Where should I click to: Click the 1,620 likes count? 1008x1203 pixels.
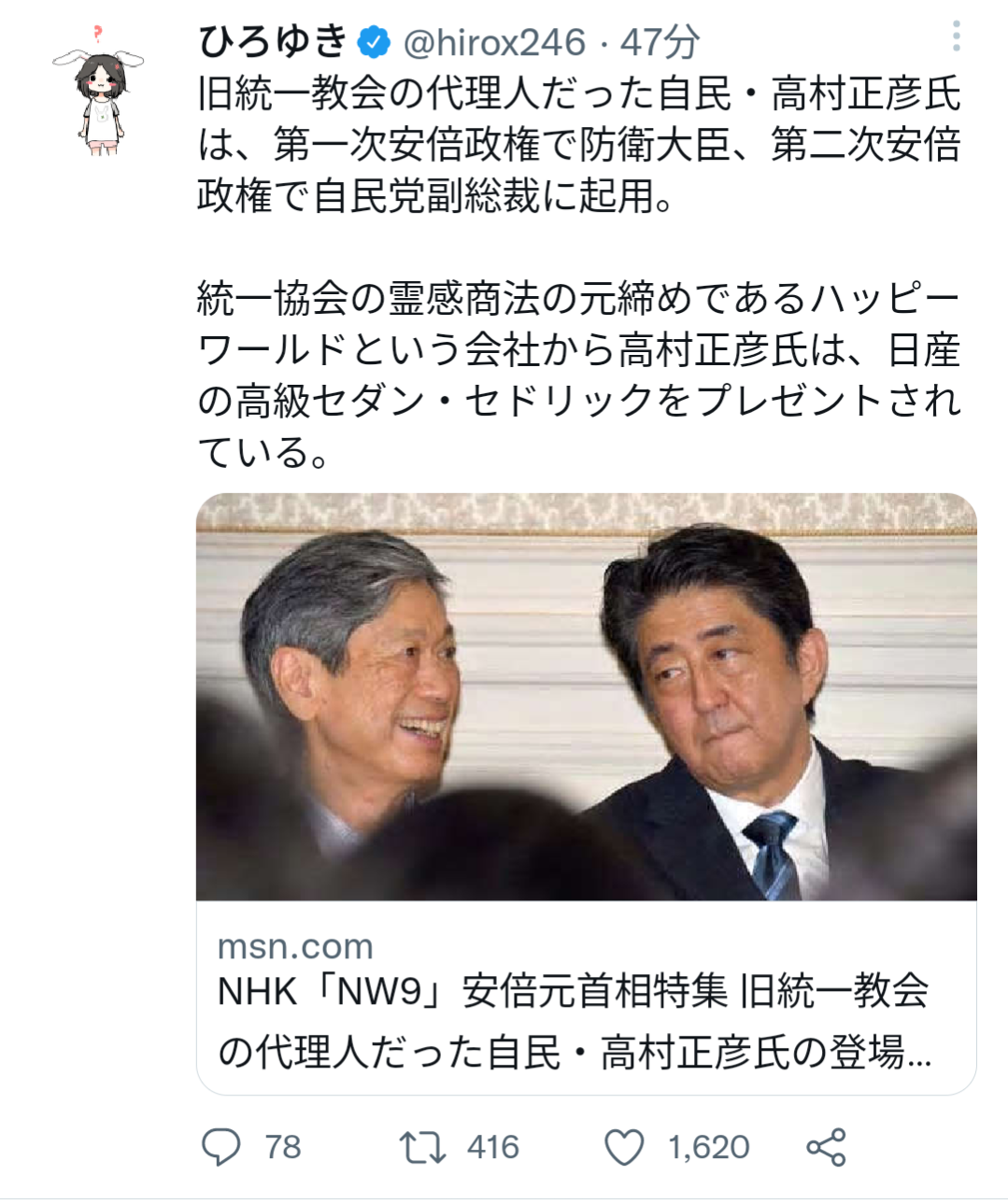point(708,1147)
